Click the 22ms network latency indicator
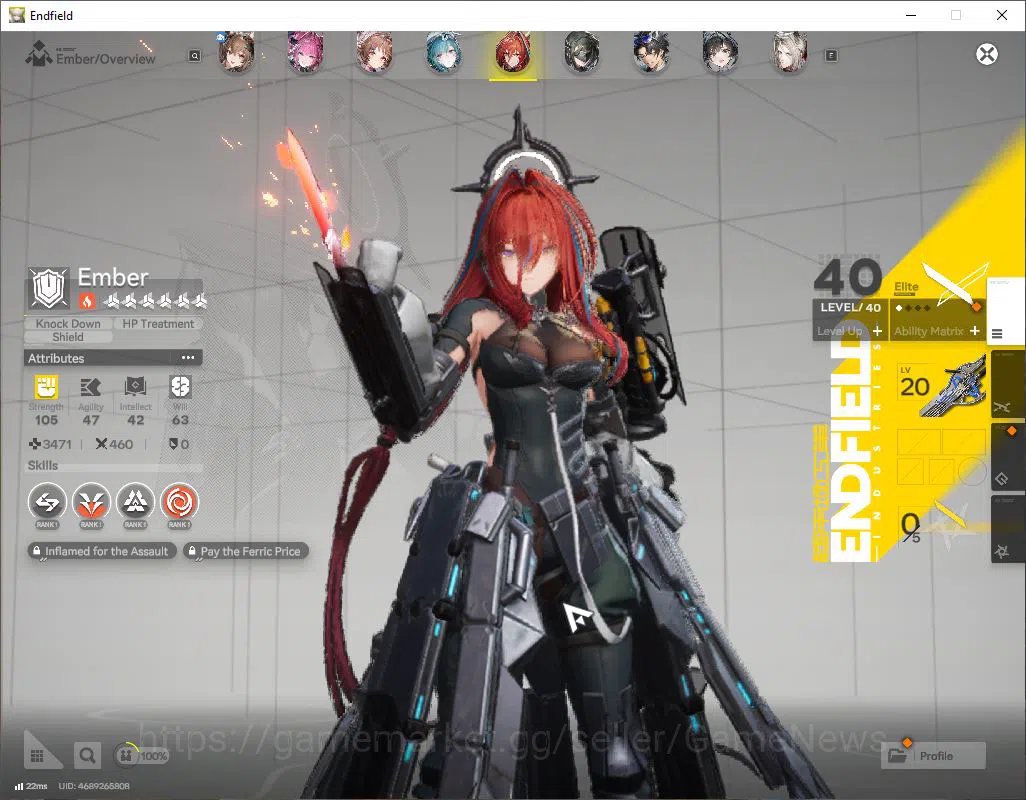 click(x=31, y=786)
